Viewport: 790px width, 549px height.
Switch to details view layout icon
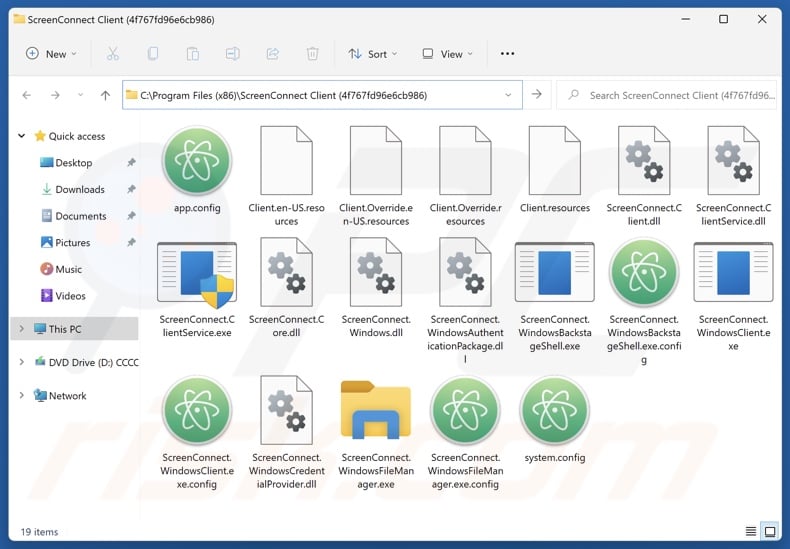[x=751, y=531]
